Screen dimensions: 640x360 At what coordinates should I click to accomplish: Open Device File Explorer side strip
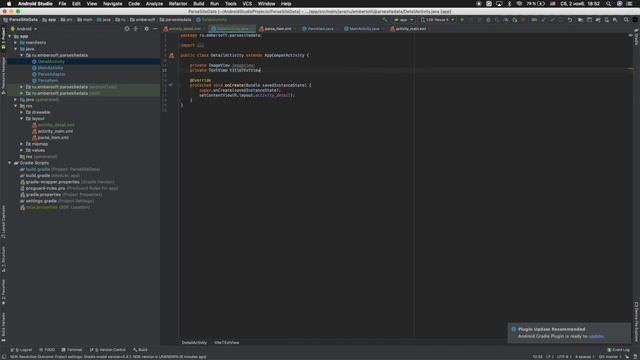636,322
